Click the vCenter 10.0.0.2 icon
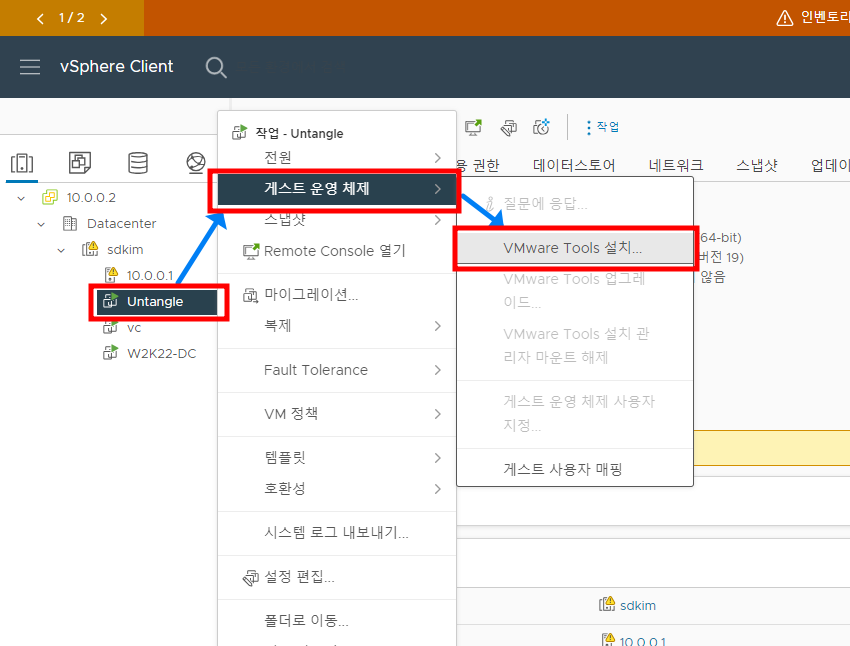This screenshot has width=850, height=646. [50, 197]
